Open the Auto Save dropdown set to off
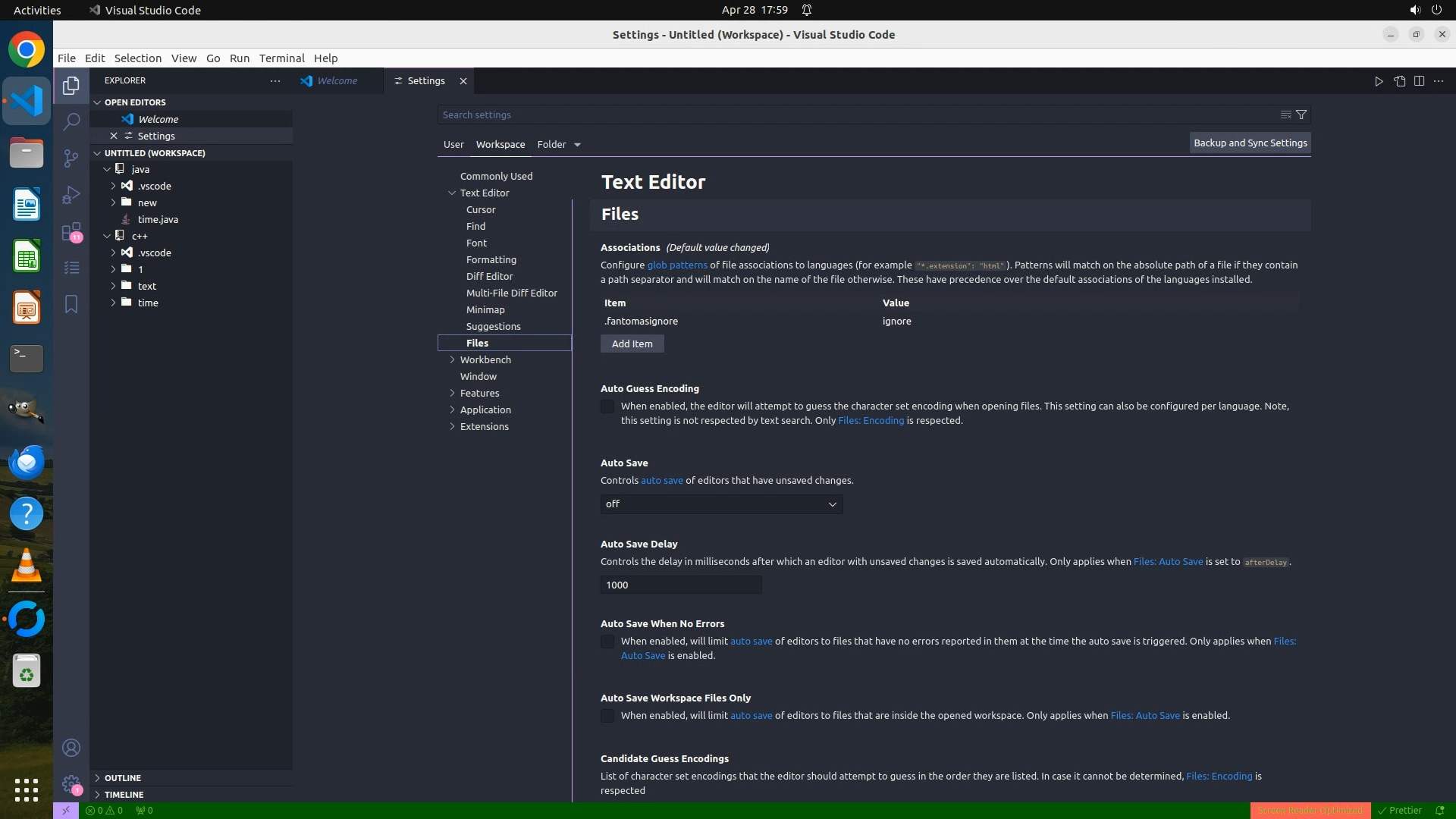This screenshot has width=1456, height=819. [721, 504]
